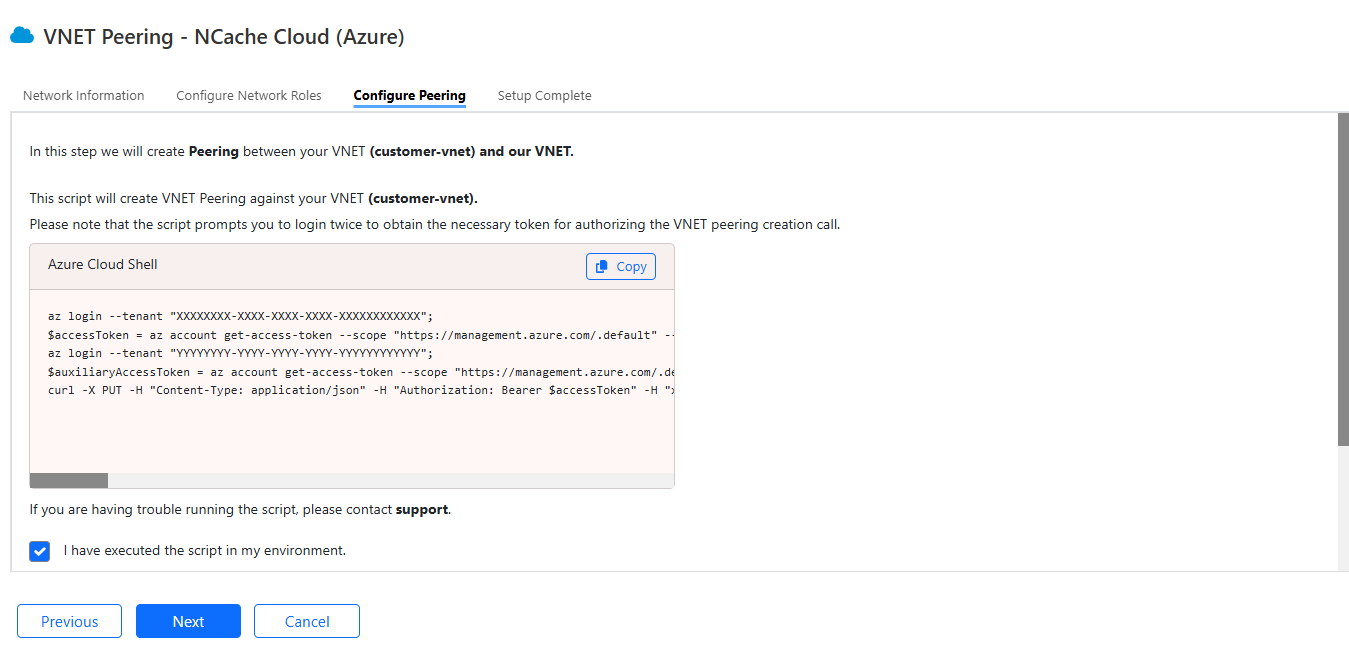Click the horizontal scrollbar thumb in the script box

point(69,481)
